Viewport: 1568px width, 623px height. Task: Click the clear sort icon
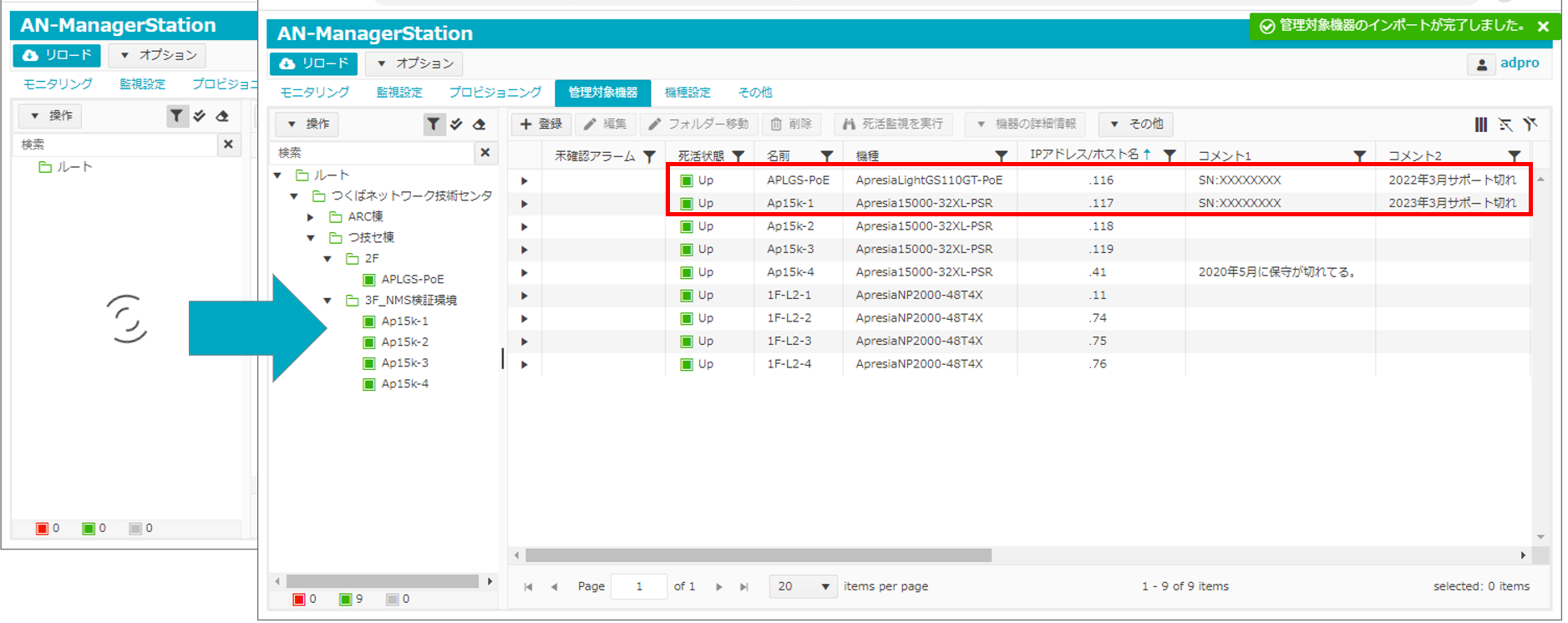(x=1505, y=124)
